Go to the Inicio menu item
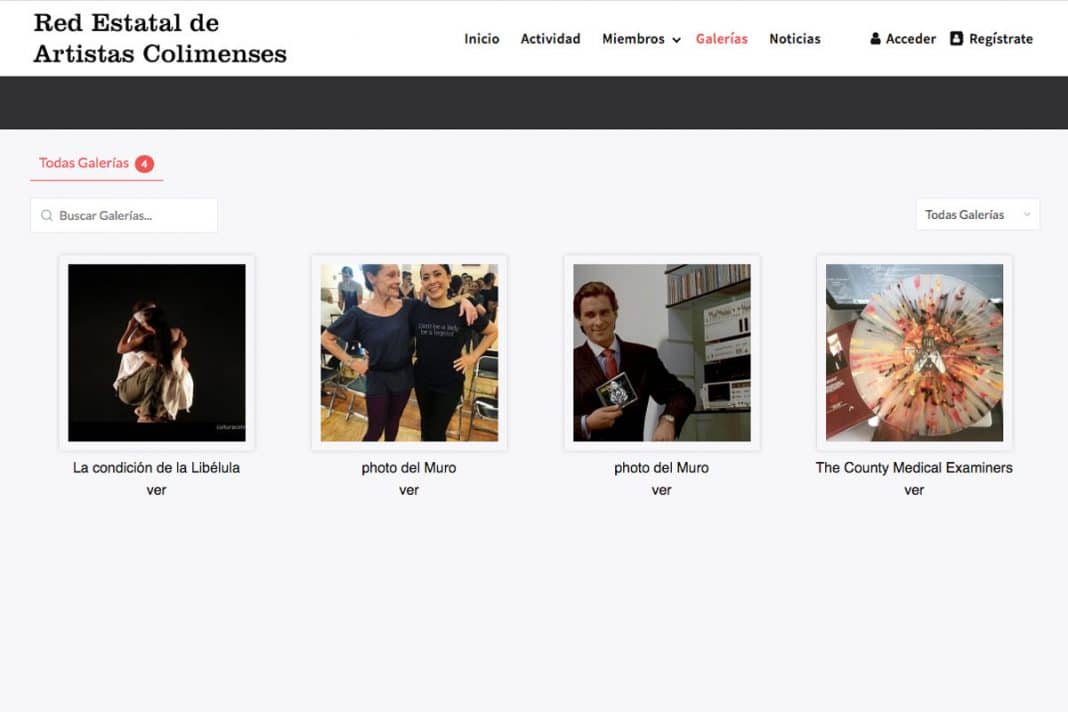Image resolution: width=1068 pixels, height=712 pixels. (482, 39)
